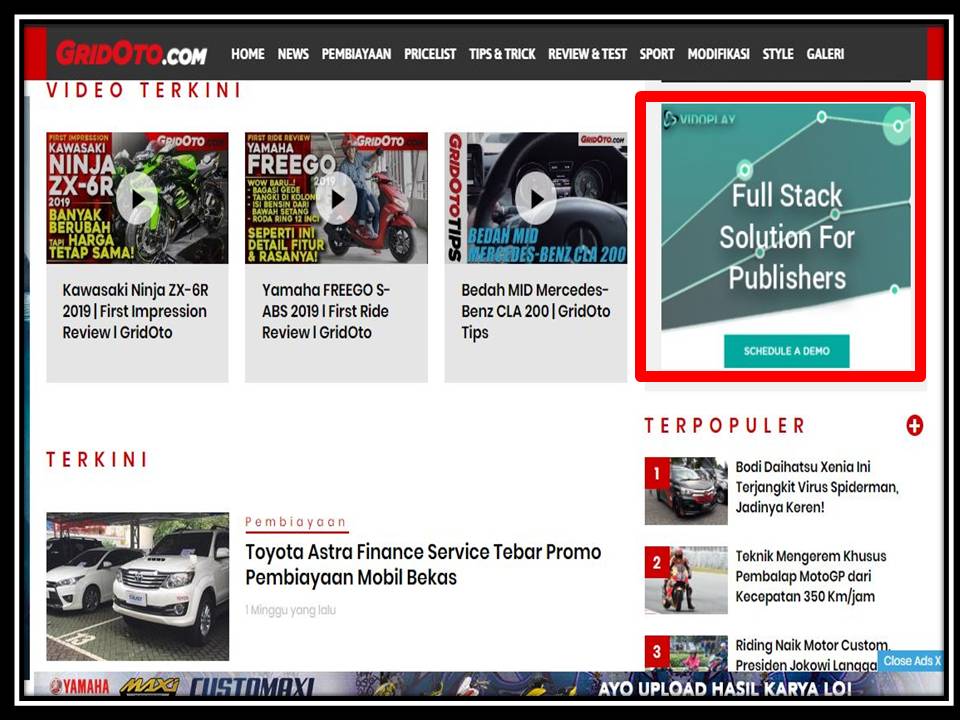This screenshot has width=960, height=720.
Task: Open Riding Naik Motor Custom article
Action: click(812, 655)
